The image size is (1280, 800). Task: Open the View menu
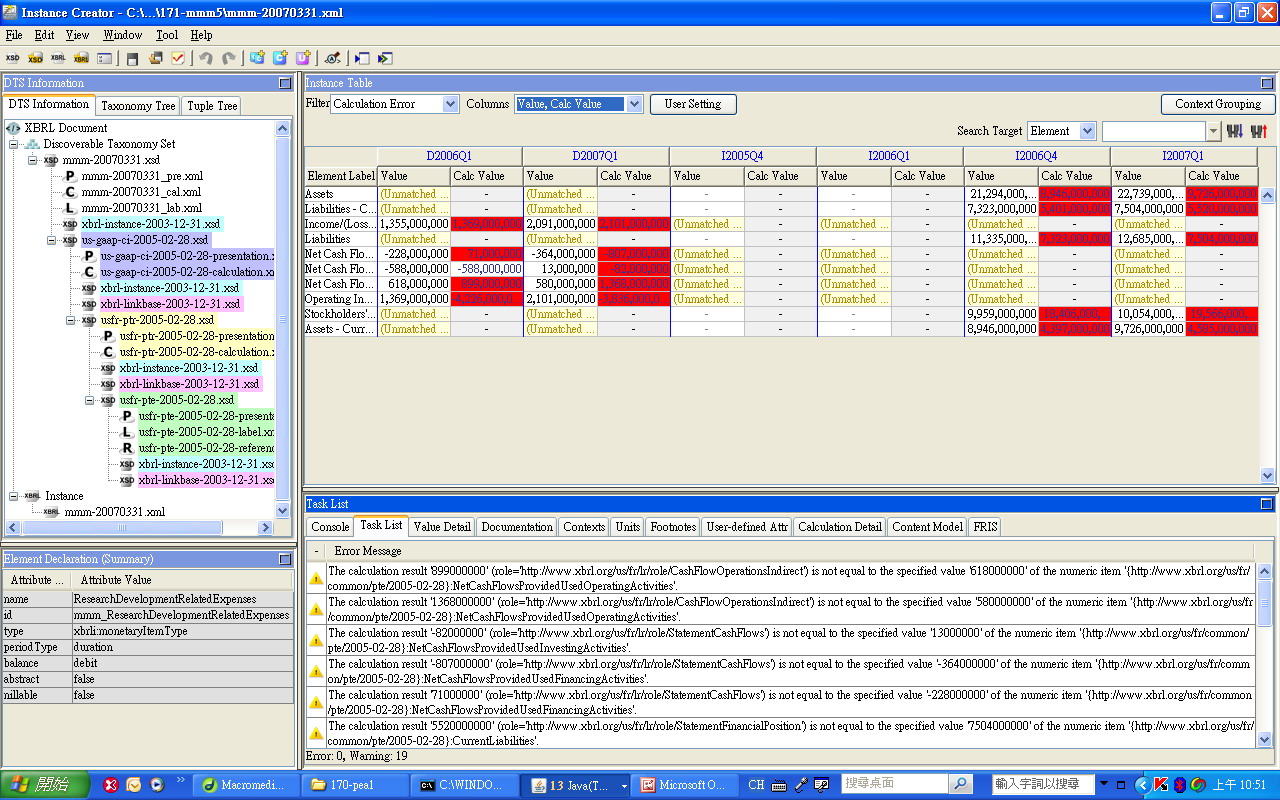pos(77,35)
